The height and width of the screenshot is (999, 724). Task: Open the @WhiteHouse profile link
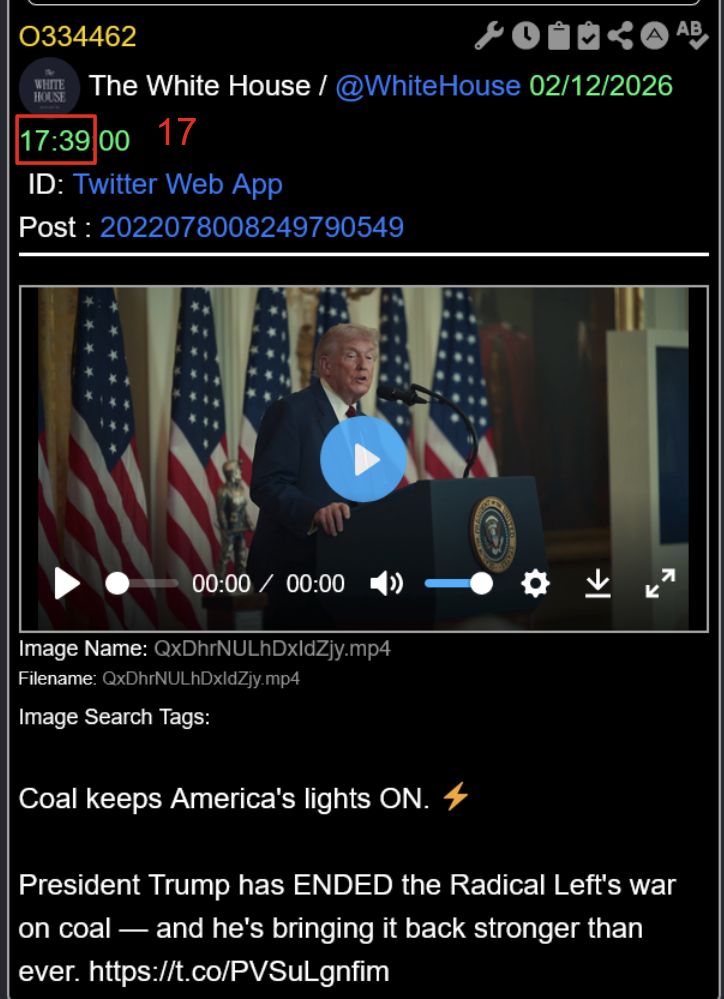[x=427, y=86]
